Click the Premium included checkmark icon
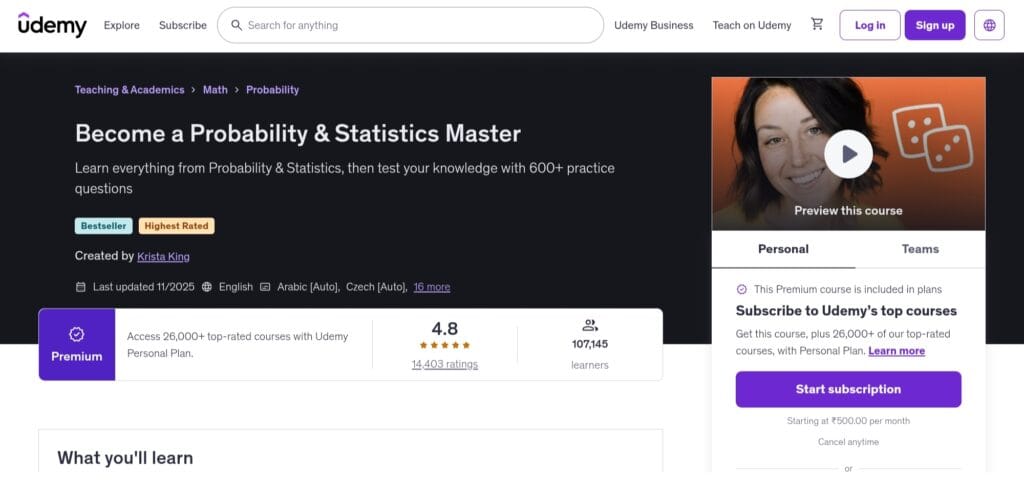This screenshot has width=1024, height=481. point(741,289)
